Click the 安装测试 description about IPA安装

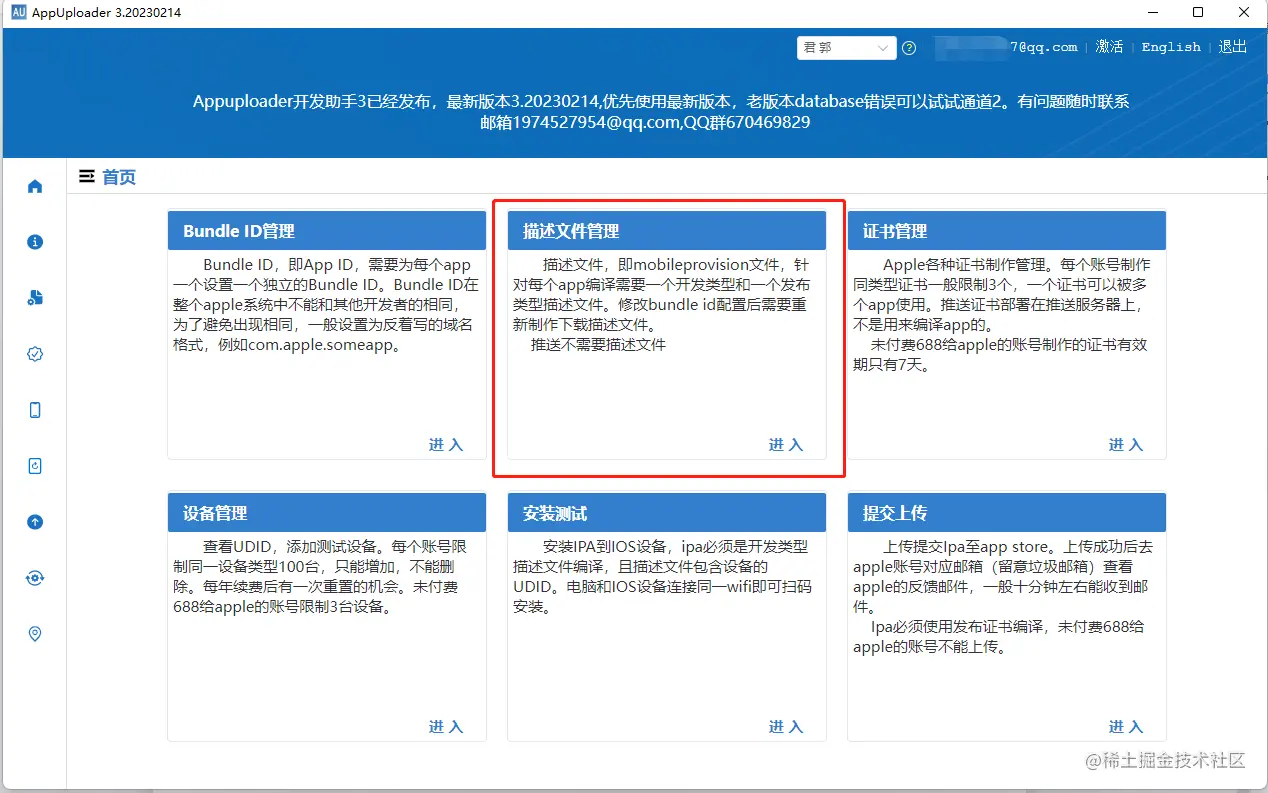tap(664, 577)
